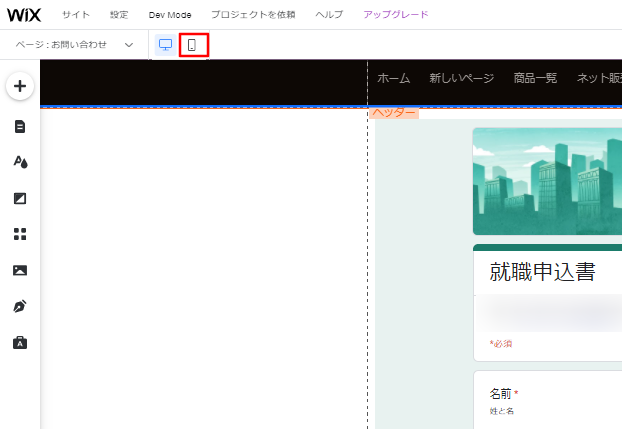This screenshot has width=622, height=429.
Task: Open the プロジェクトを依頼 menu
Action: point(253,15)
